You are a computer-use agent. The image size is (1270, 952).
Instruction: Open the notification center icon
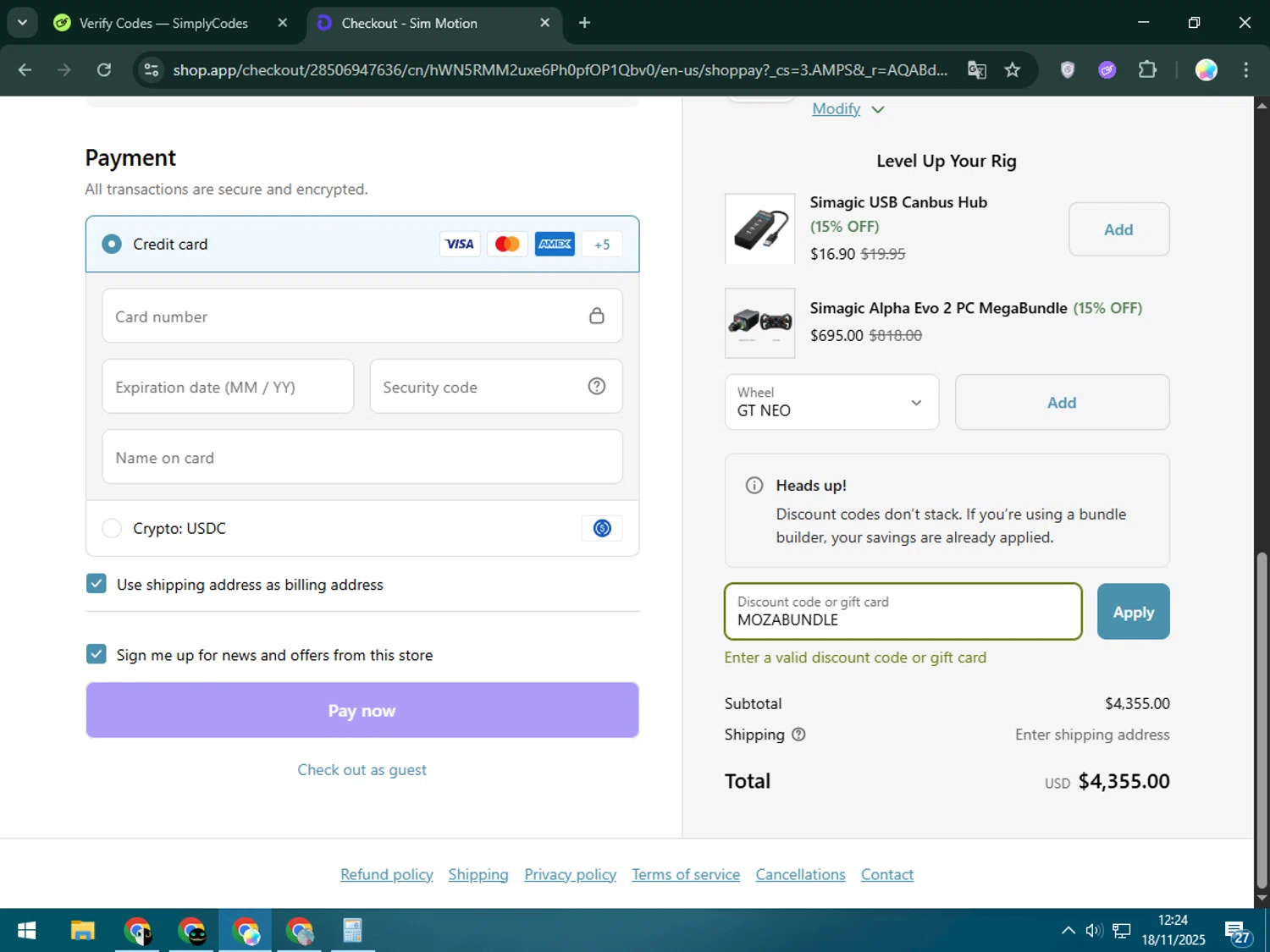pyautogui.click(x=1237, y=932)
